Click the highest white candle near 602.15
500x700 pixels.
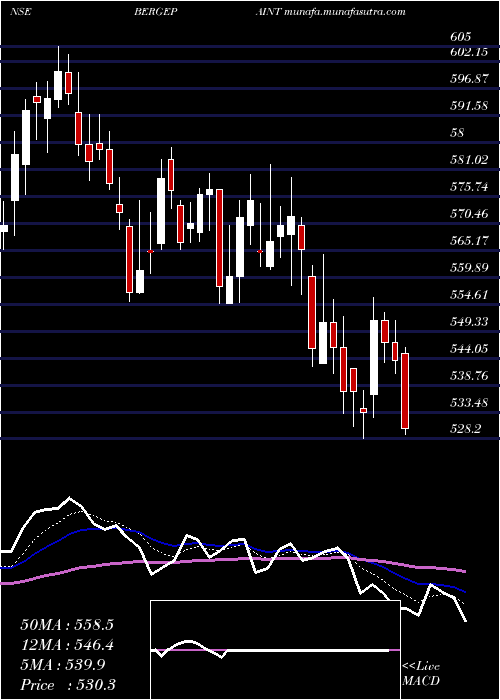(58, 85)
